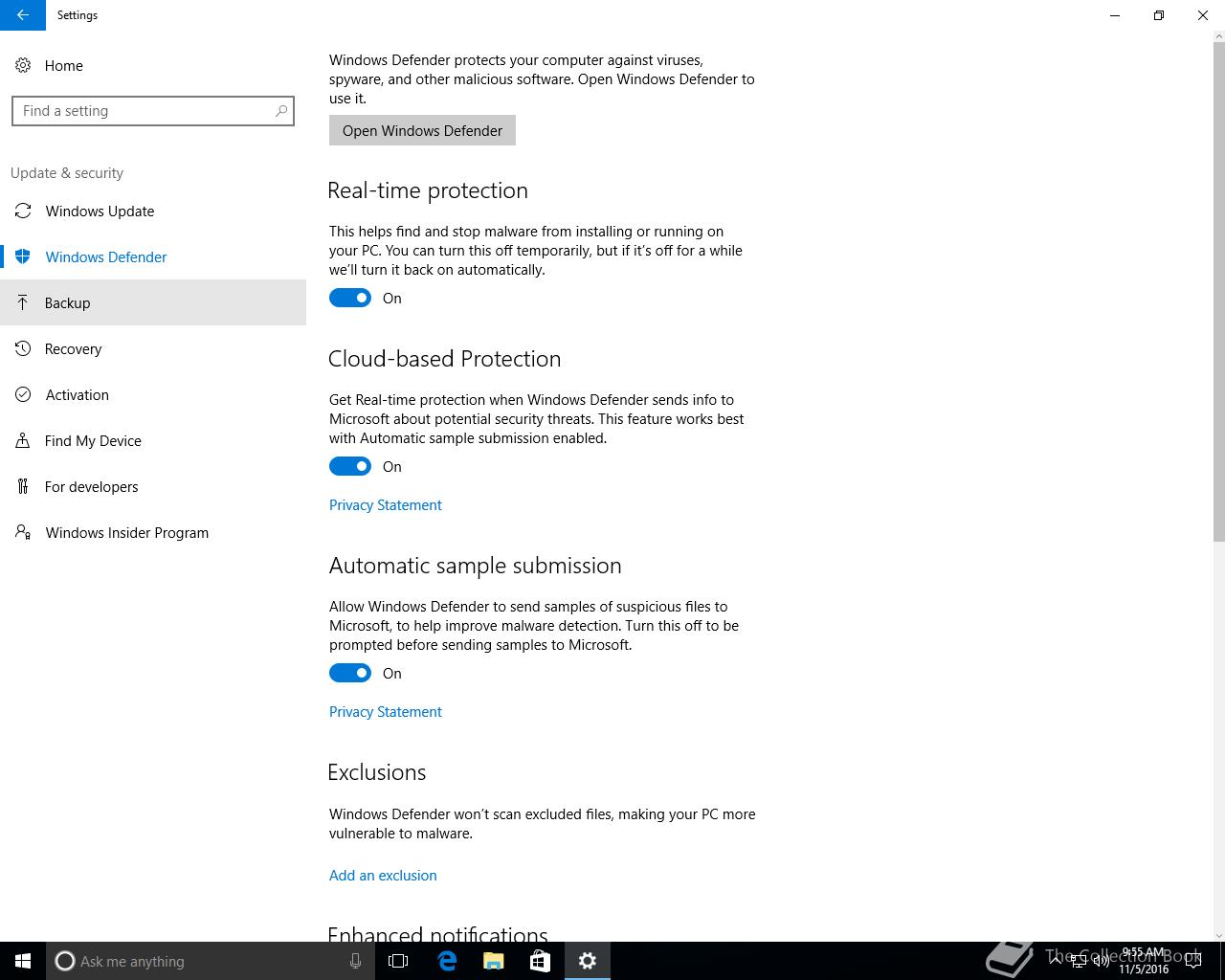
Task: Click the Find My Device person icon
Action: (23, 440)
